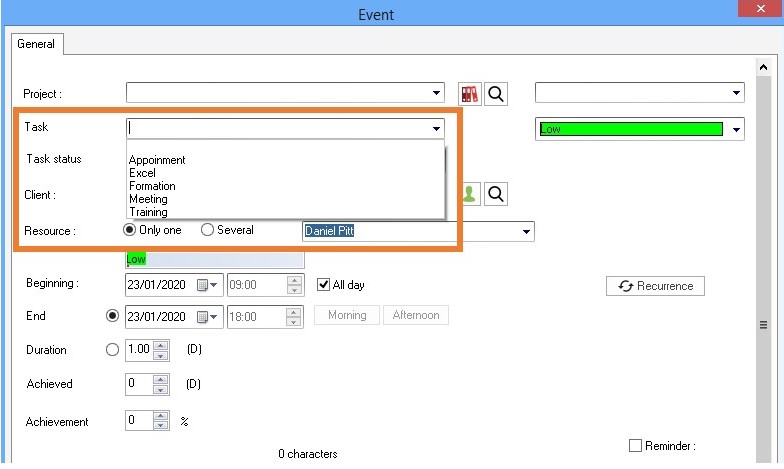Viewport: 784px width, 469px height.
Task: Click the magnifier search icon next to Project
Action: coord(496,94)
